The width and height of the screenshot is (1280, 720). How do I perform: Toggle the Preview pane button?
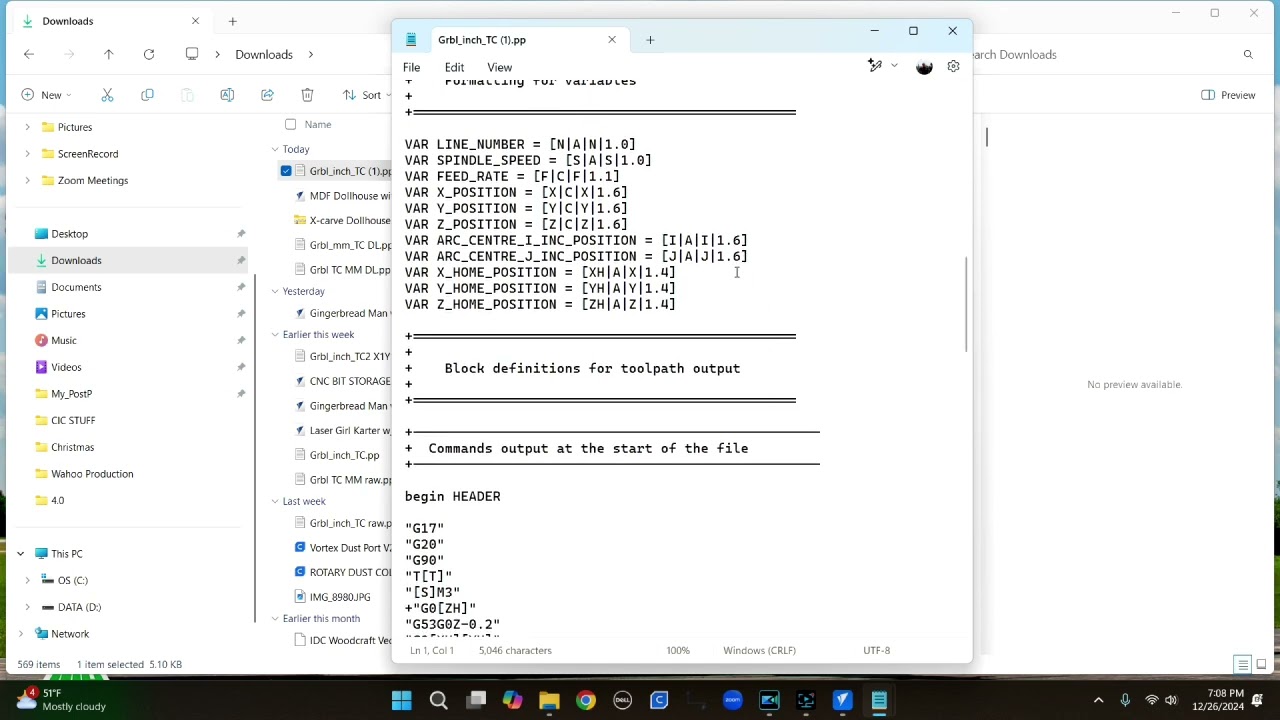(1229, 95)
